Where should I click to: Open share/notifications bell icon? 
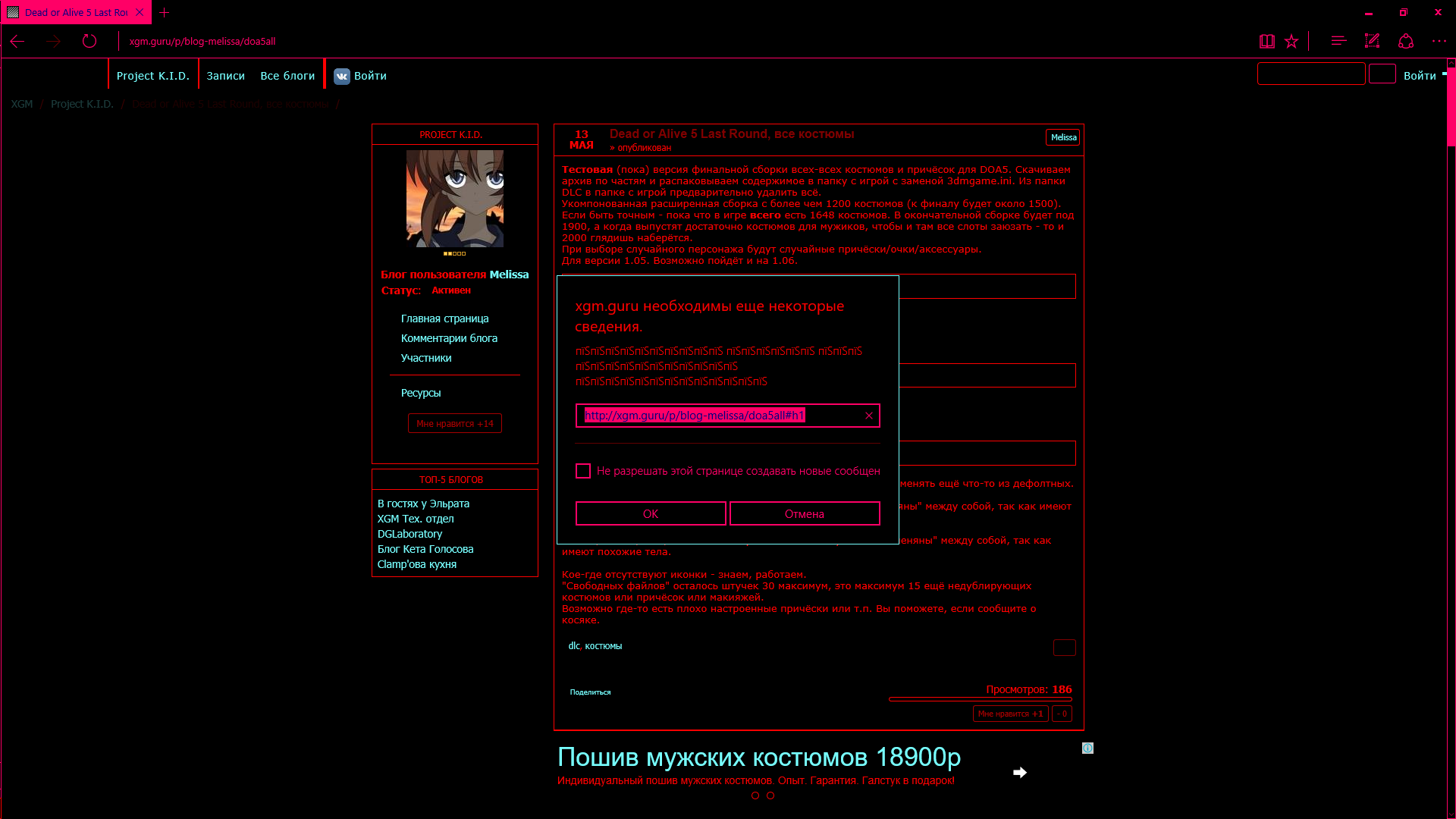1406,42
